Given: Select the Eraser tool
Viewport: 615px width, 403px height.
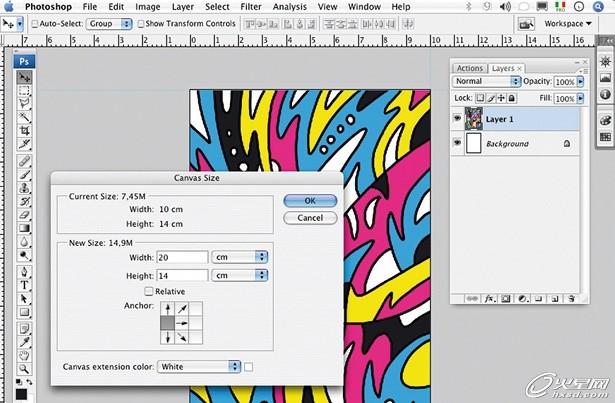Looking at the screenshot, I should click(x=24, y=215).
